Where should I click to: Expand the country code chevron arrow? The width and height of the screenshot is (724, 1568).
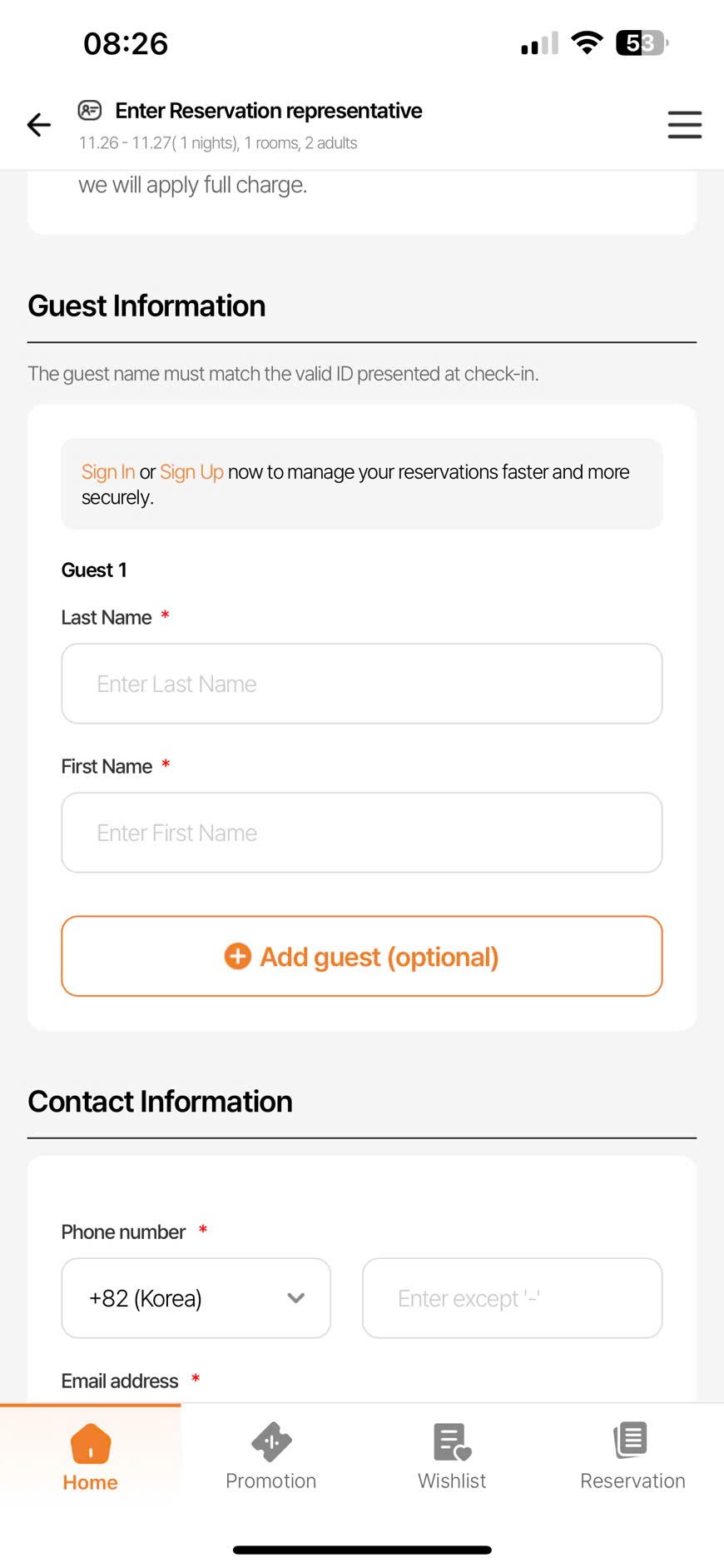295,1298
